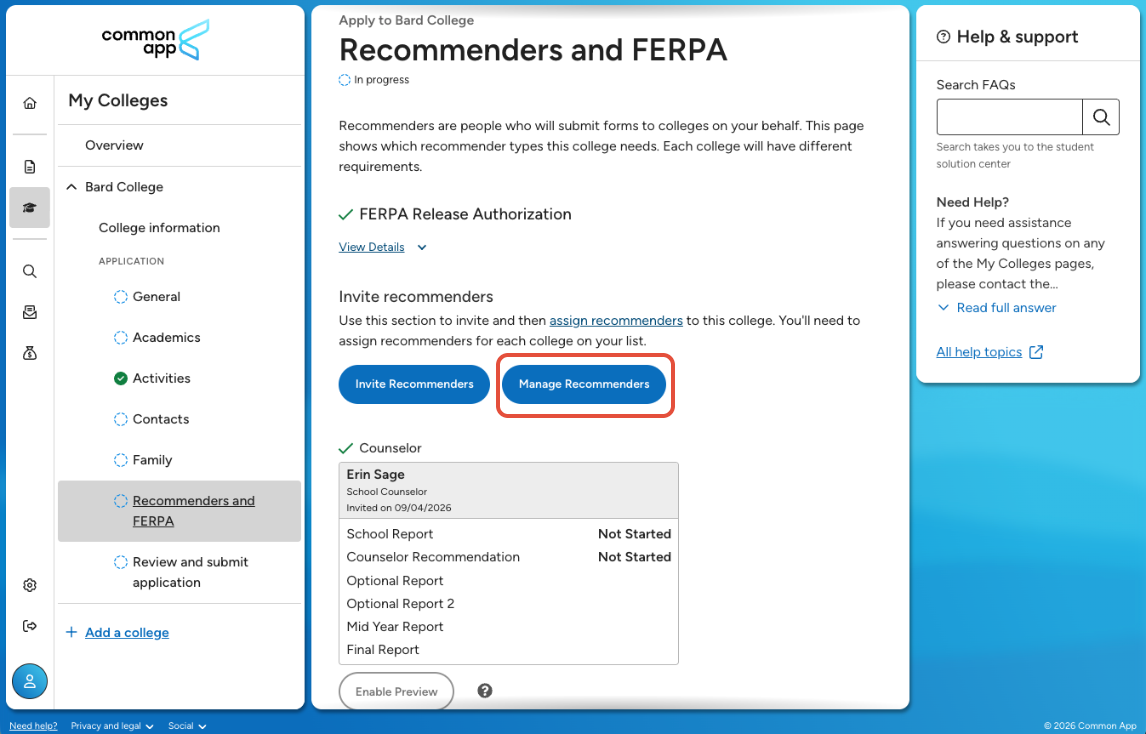Go to the Academics section
1146x734 pixels.
tap(166, 337)
